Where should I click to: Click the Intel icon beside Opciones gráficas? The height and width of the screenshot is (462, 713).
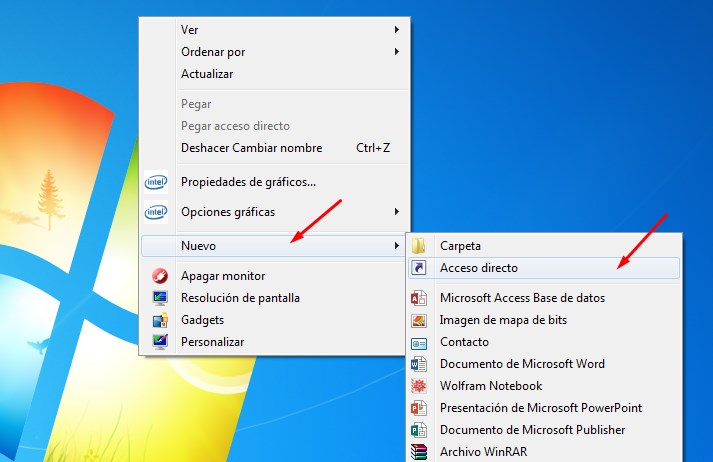tap(156, 212)
